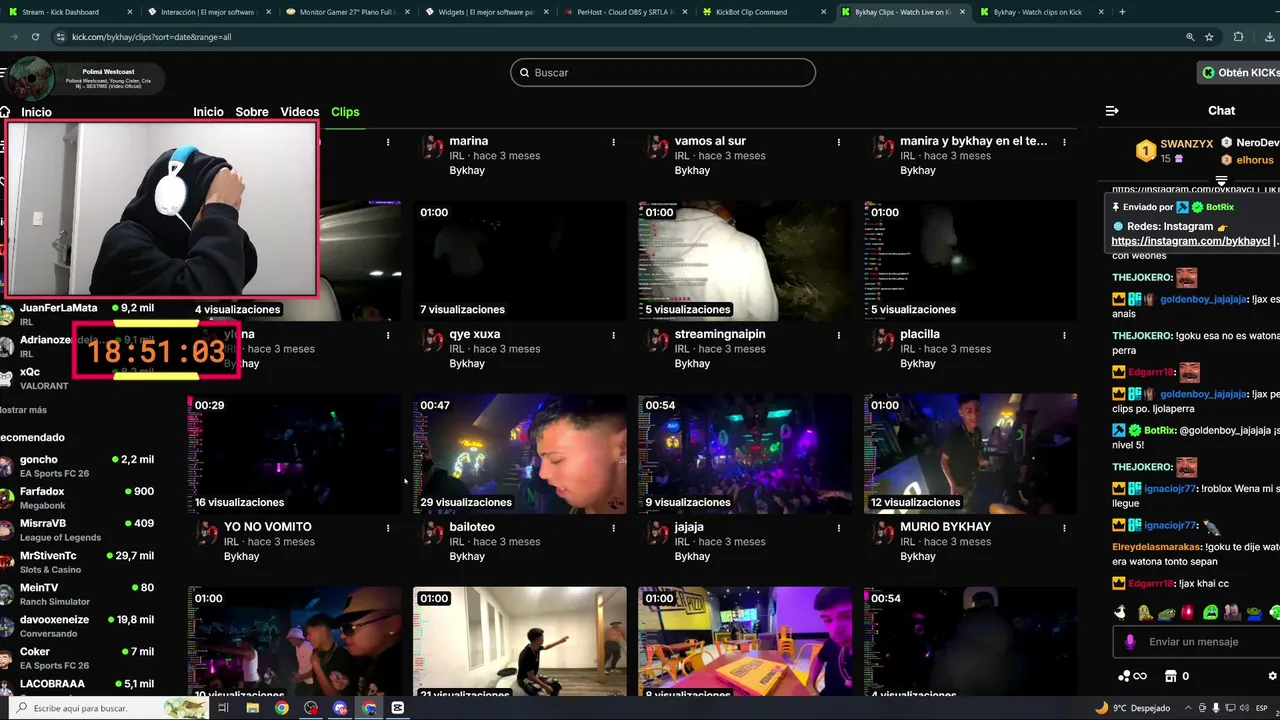1280x720 pixels.
Task: Open browser zoom magnifier icon
Action: [1190, 37]
